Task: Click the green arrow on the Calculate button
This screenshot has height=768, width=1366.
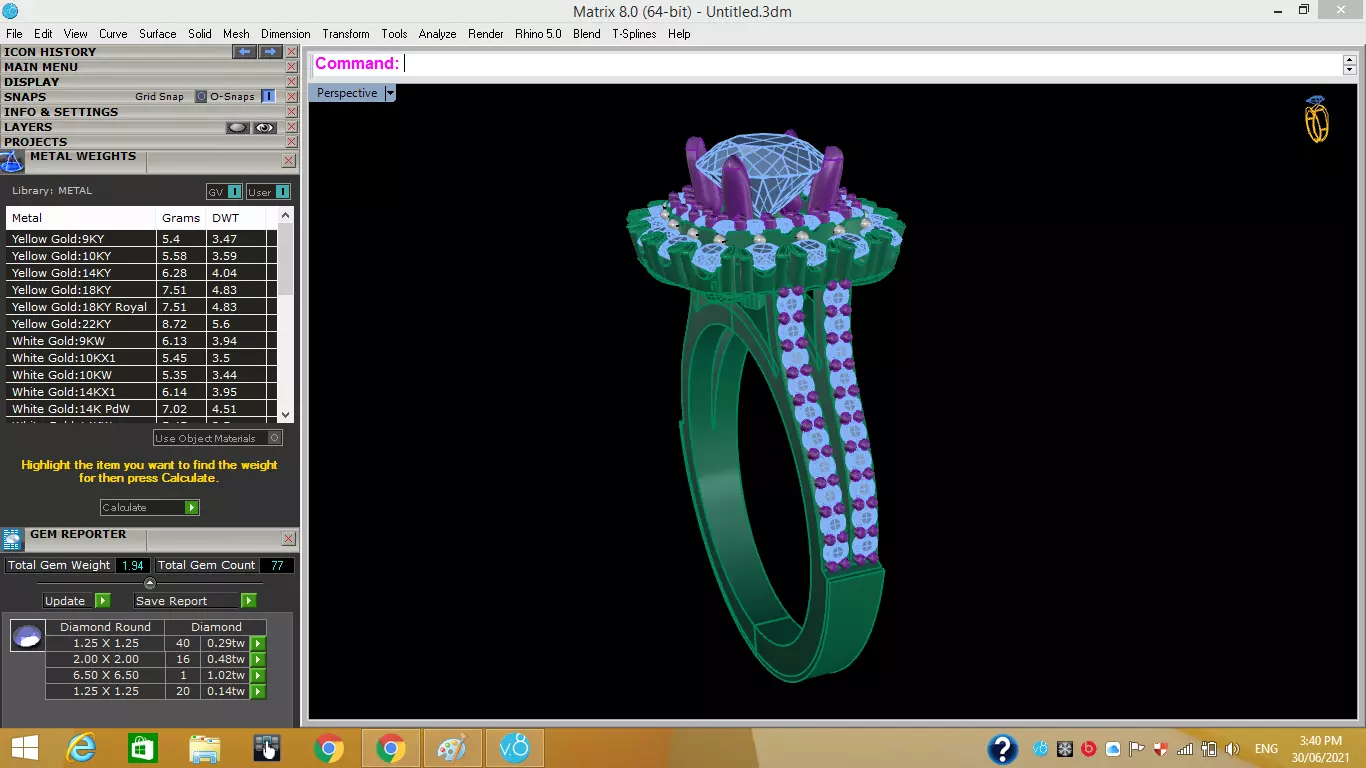Action: [192, 508]
